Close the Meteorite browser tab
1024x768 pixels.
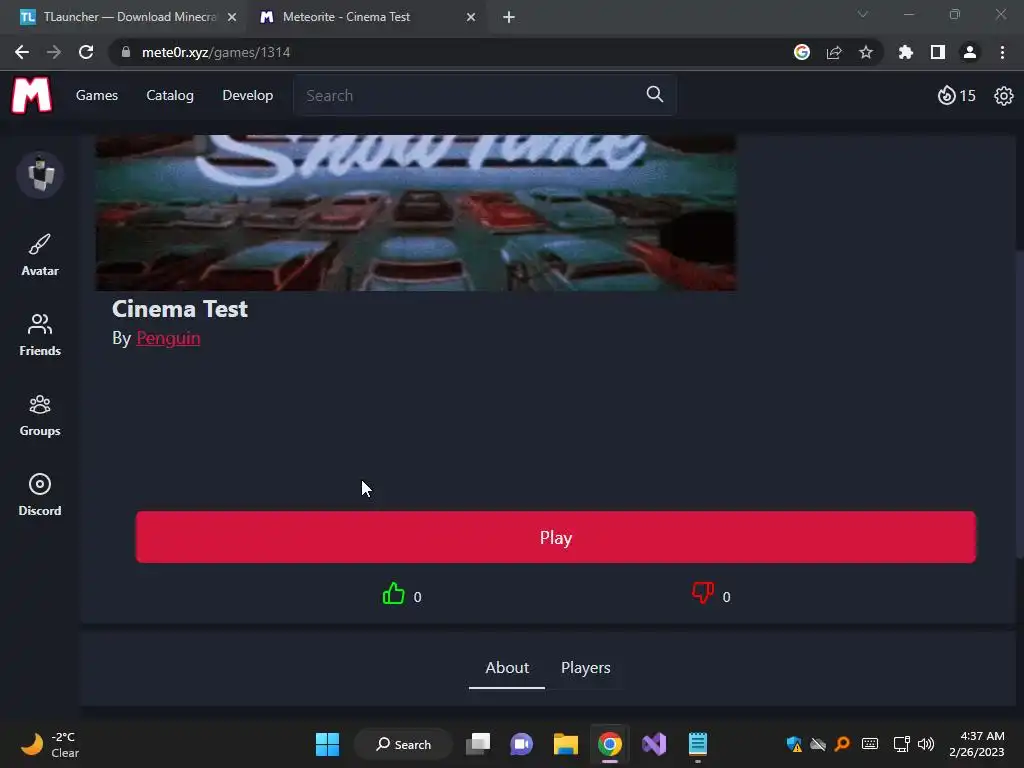point(471,17)
